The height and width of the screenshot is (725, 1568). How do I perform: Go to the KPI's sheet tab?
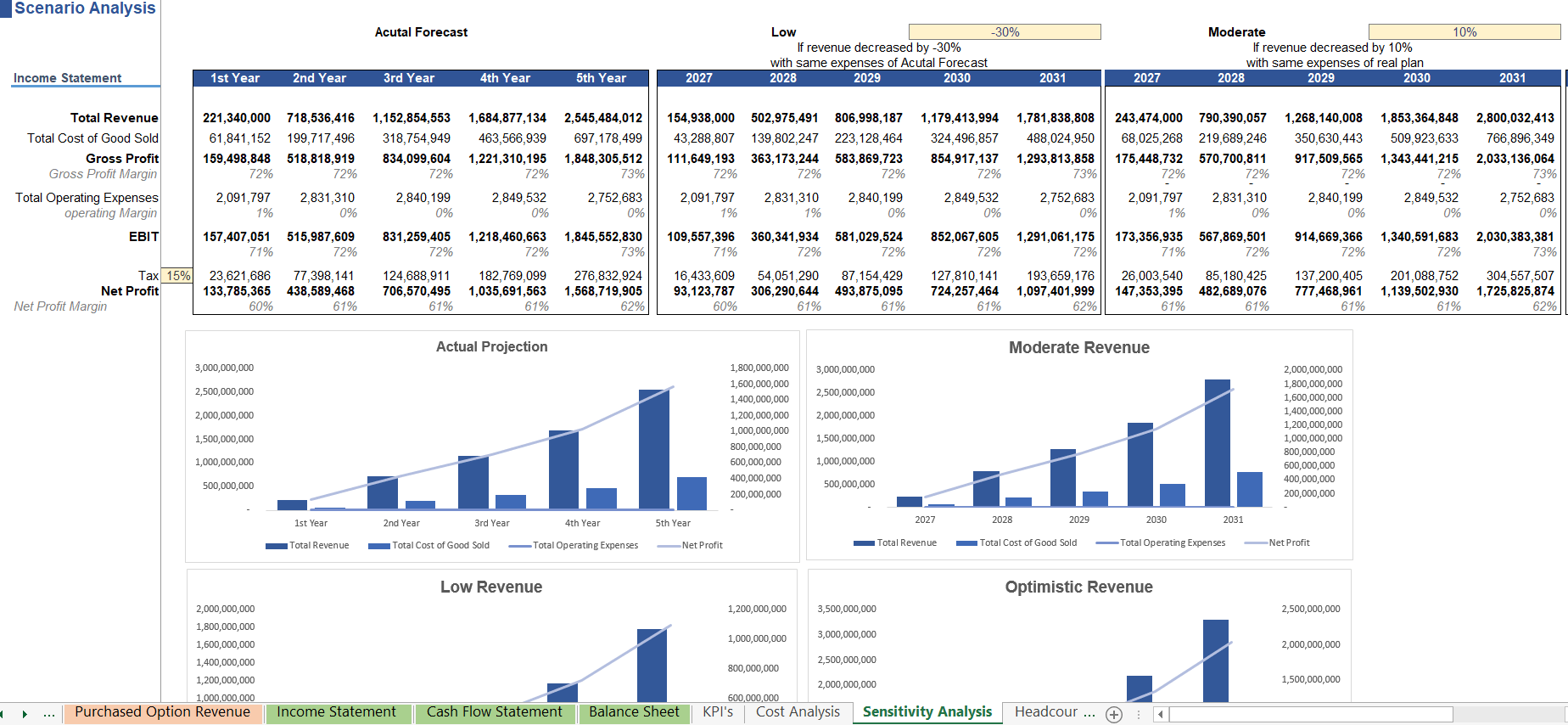coord(718,712)
